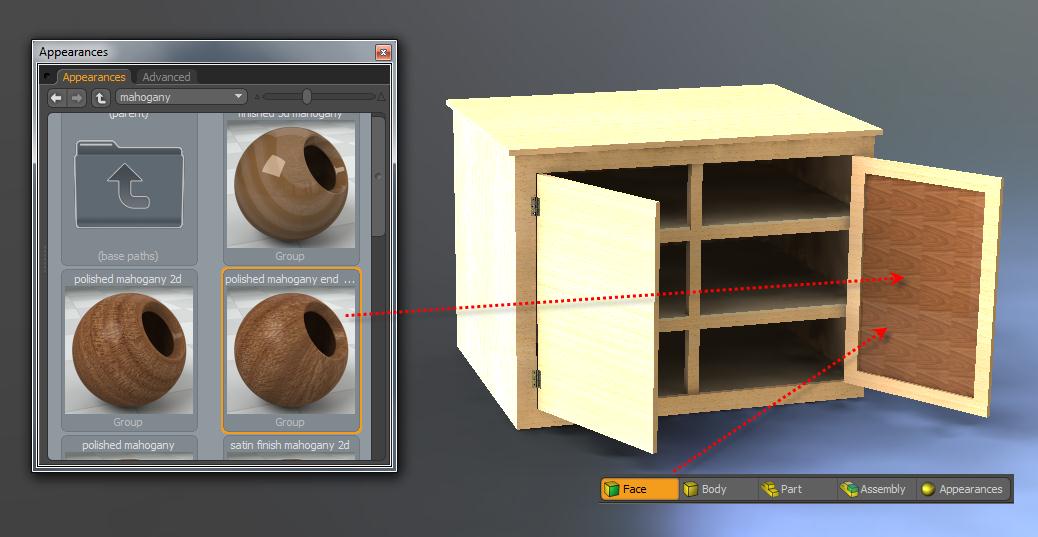Click the large triangle at the slider's right end
This screenshot has width=1038, height=537.
click(x=381, y=97)
